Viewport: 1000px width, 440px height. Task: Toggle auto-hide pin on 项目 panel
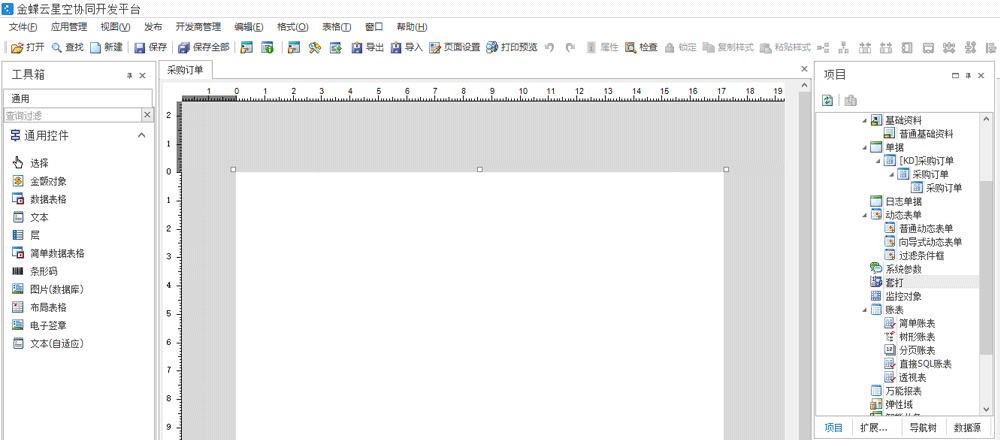(969, 76)
